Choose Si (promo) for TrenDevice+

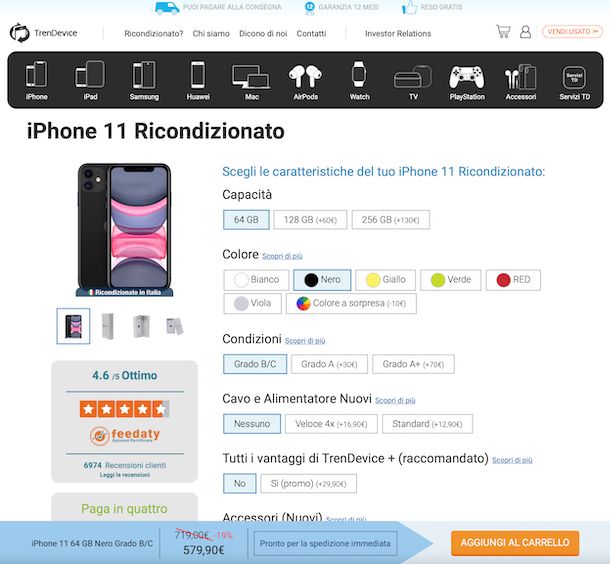[309, 483]
